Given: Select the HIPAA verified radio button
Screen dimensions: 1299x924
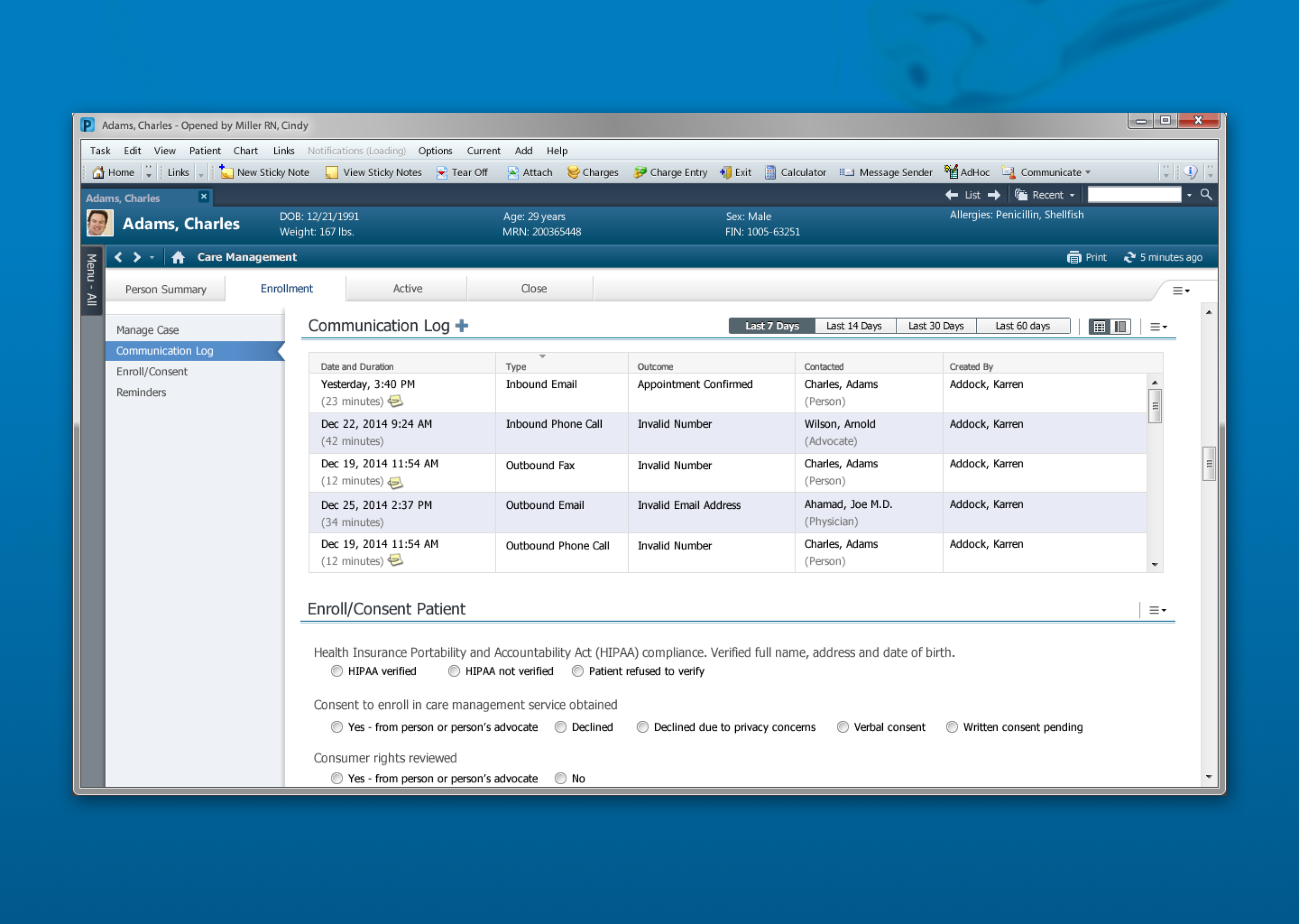Looking at the screenshot, I should tap(337, 671).
